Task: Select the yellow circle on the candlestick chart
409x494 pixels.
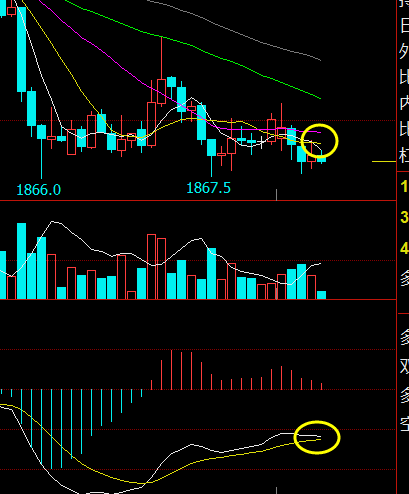Action: (x=319, y=141)
